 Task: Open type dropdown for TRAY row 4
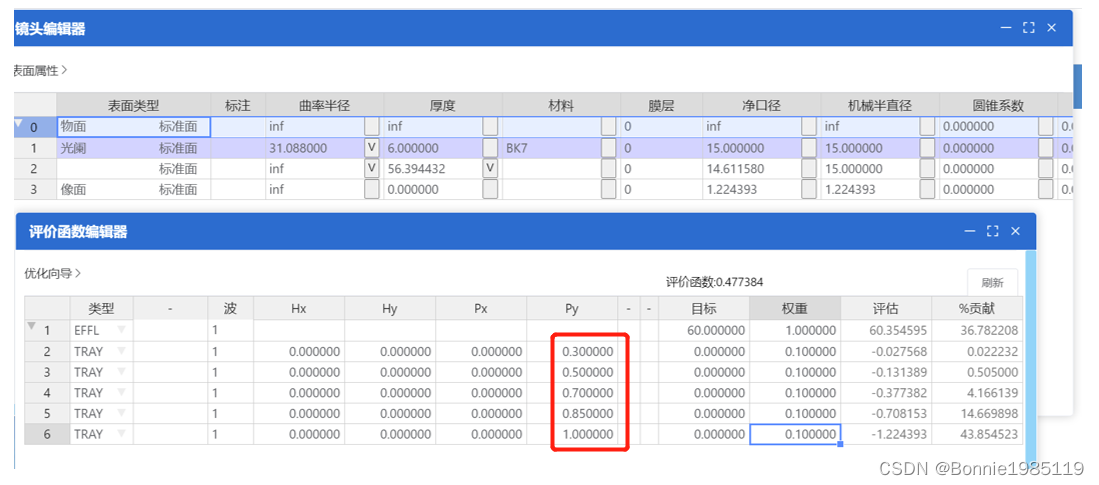(121, 392)
